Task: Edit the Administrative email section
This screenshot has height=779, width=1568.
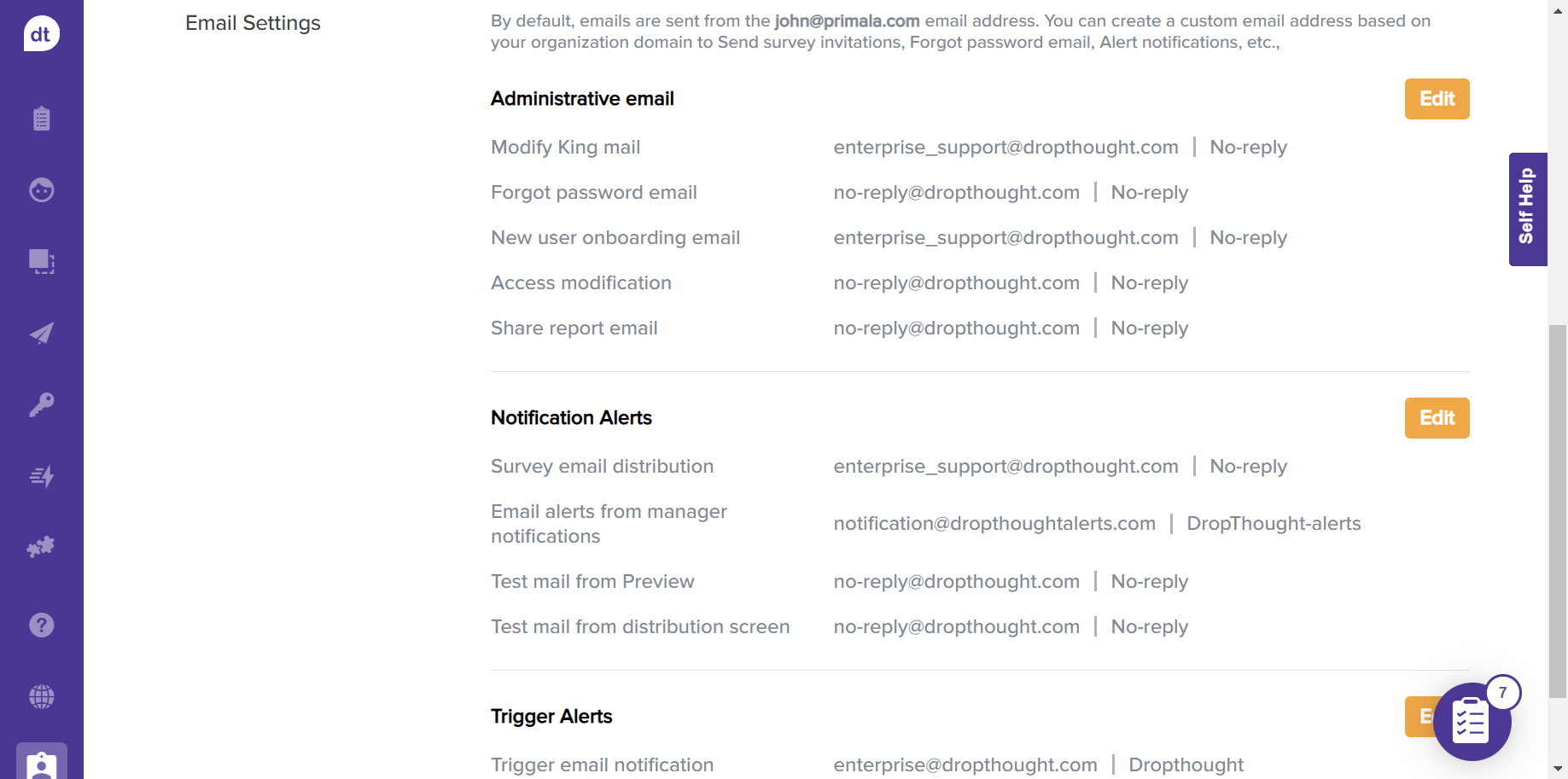Action: point(1437,99)
